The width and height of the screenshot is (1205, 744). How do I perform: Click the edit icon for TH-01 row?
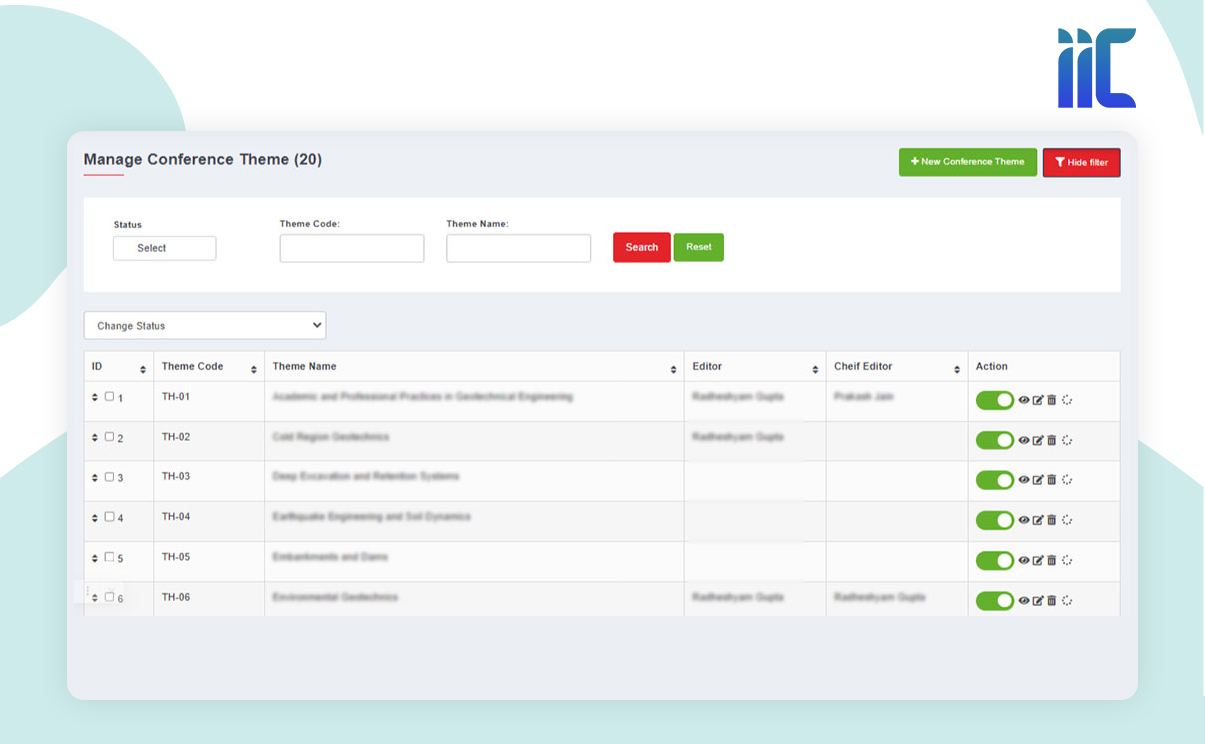1038,400
